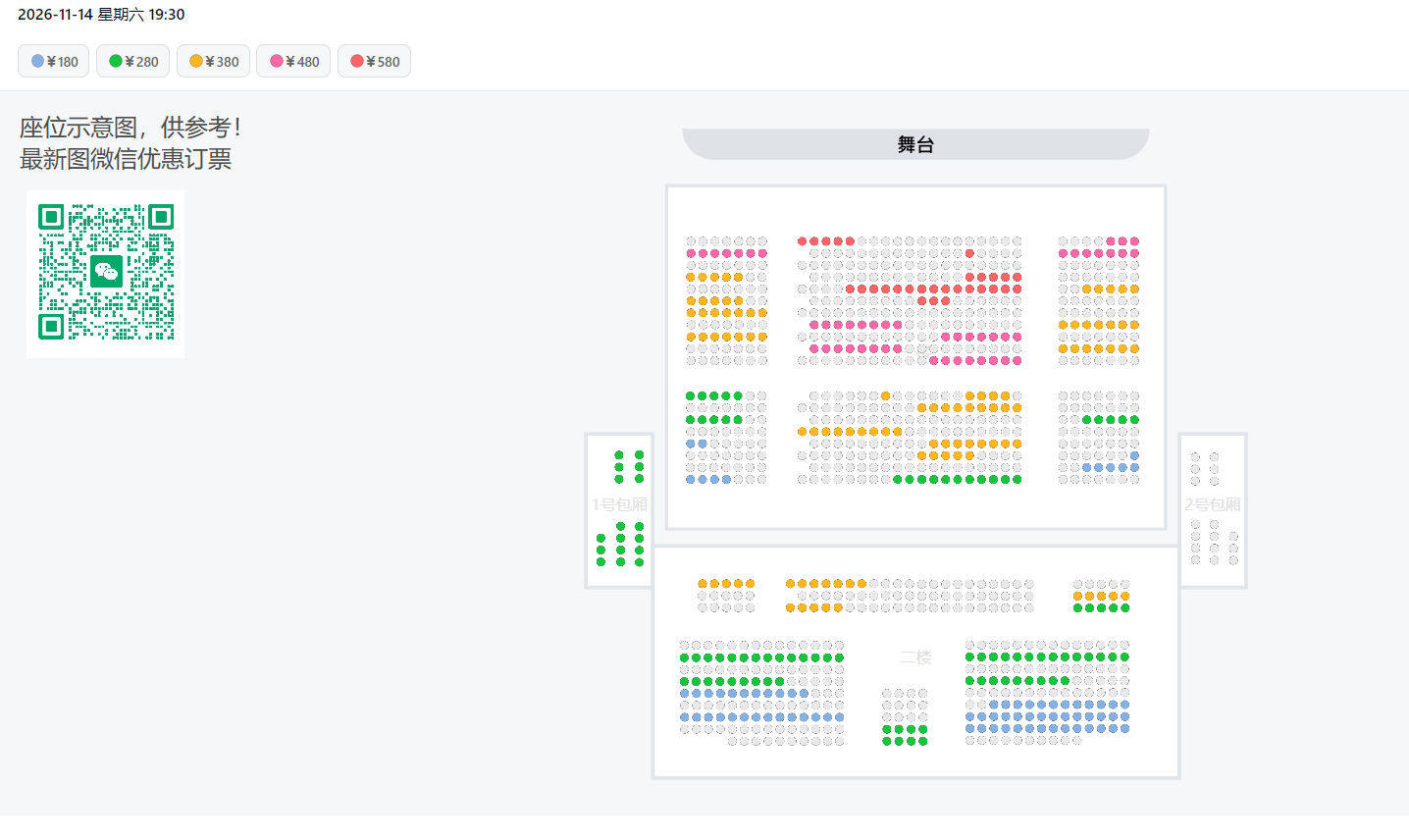Click the 舞台 stage label

[x=915, y=144]
